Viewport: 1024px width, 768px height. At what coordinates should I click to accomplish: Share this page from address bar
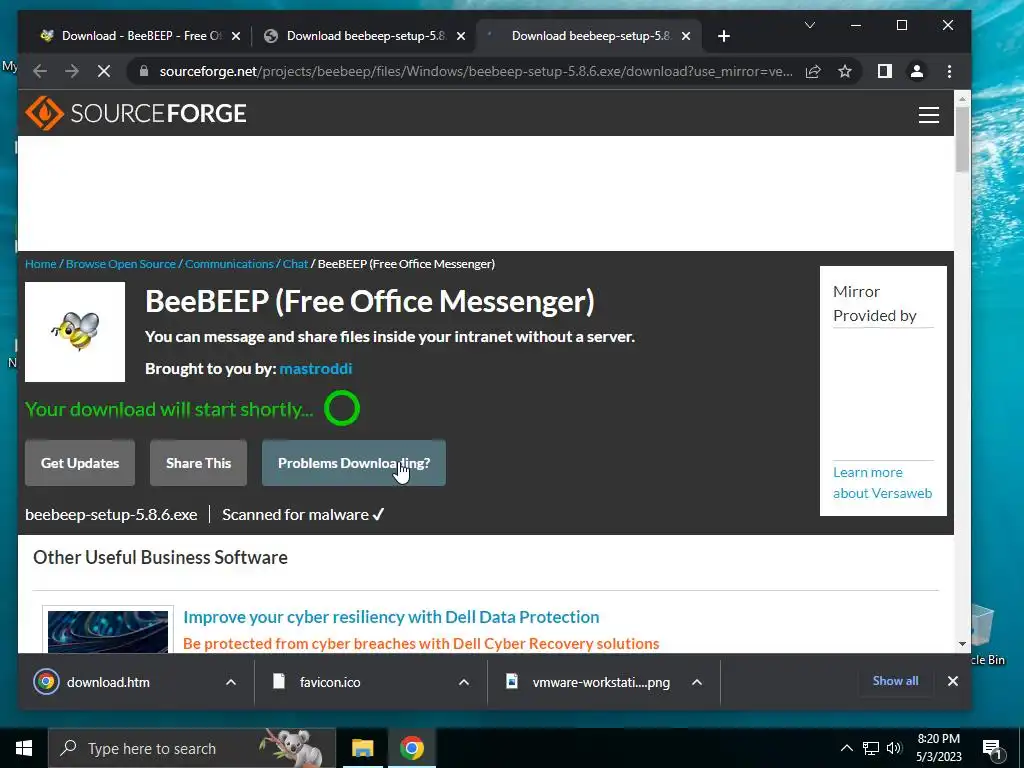(813, 71)
